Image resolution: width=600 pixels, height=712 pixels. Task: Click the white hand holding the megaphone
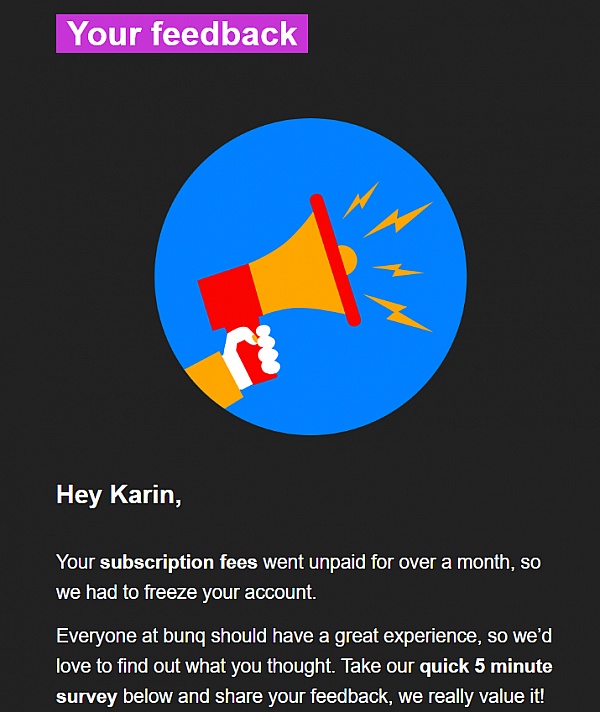(x=251, y=356)
